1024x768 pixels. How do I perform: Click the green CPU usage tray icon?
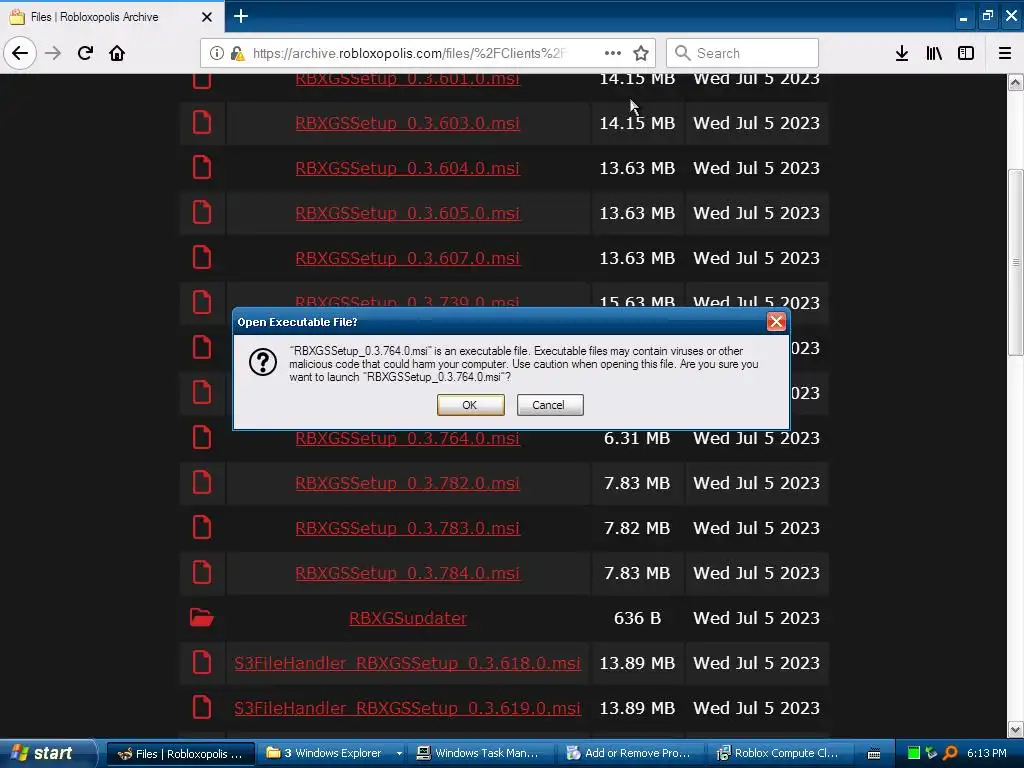[x=914, y=754]
